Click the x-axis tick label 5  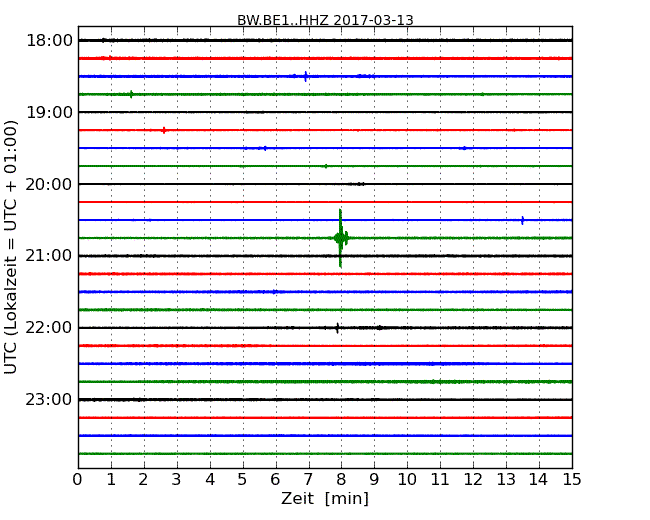pyautogui.click(x=243, y=479)
